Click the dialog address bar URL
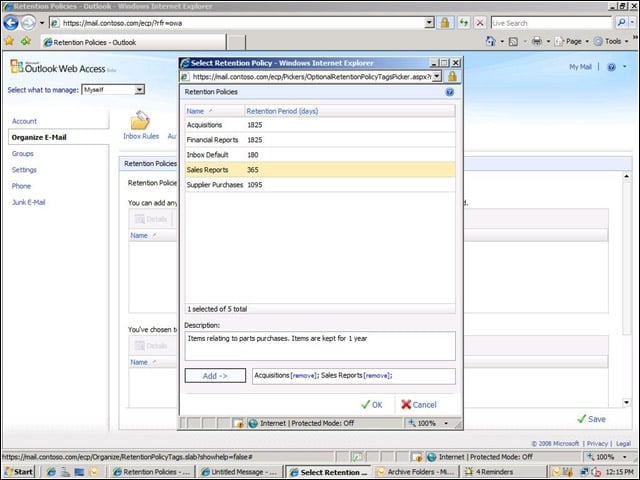Screen dimensions: 640x480 tap(311, 77)
